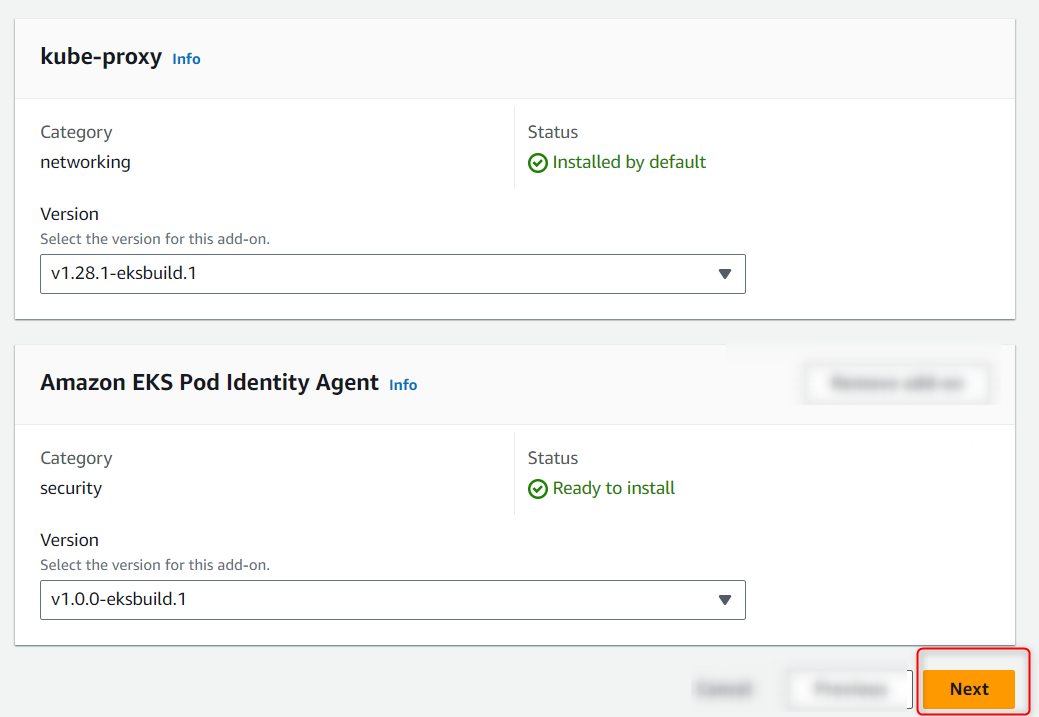1039x717 pixels.
Task: Click the Version label in the kube-proxy panel
Action: pos(69,214)
